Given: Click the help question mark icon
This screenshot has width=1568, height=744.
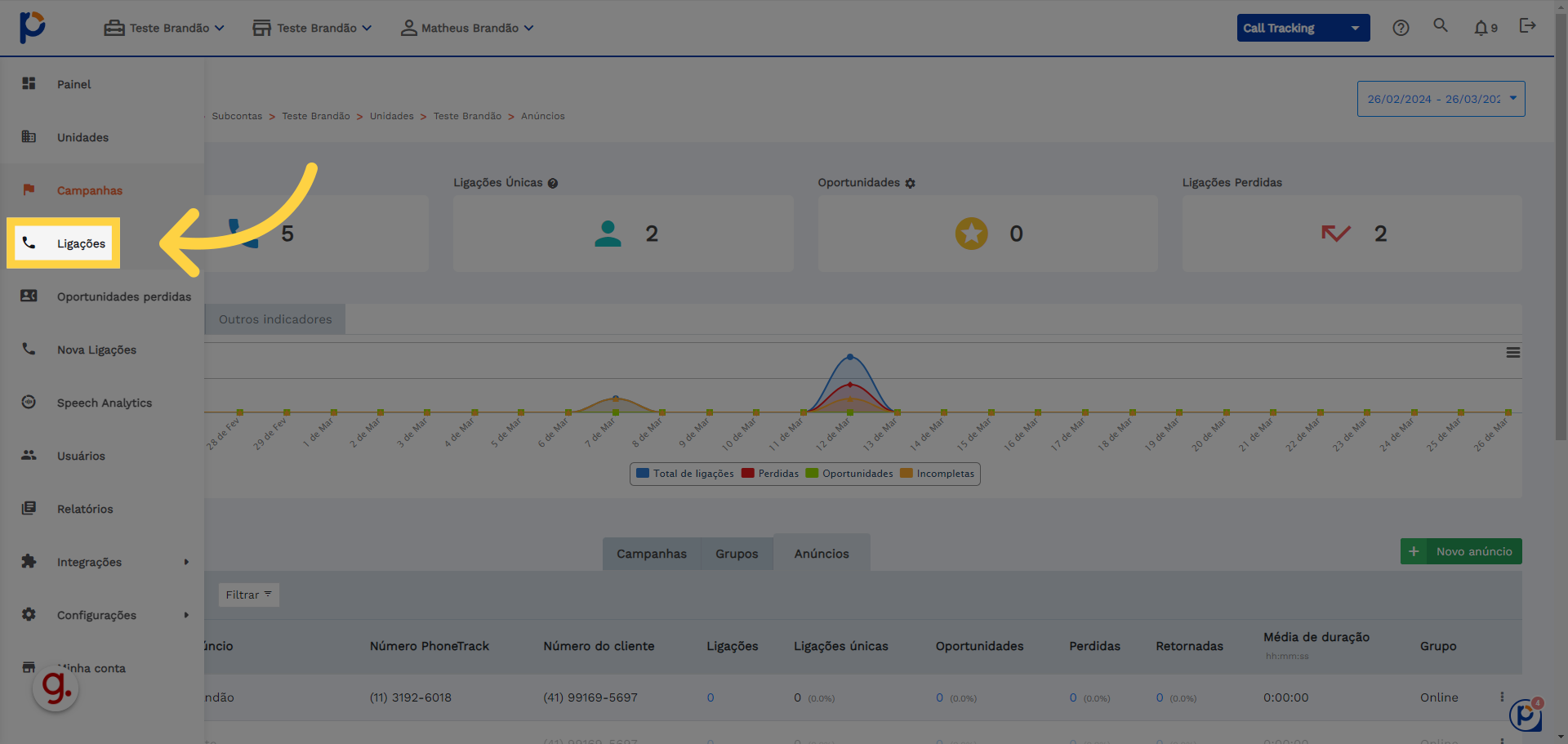Looking at the screenshot, I should pyautogui.click(x=1401, y=28).
